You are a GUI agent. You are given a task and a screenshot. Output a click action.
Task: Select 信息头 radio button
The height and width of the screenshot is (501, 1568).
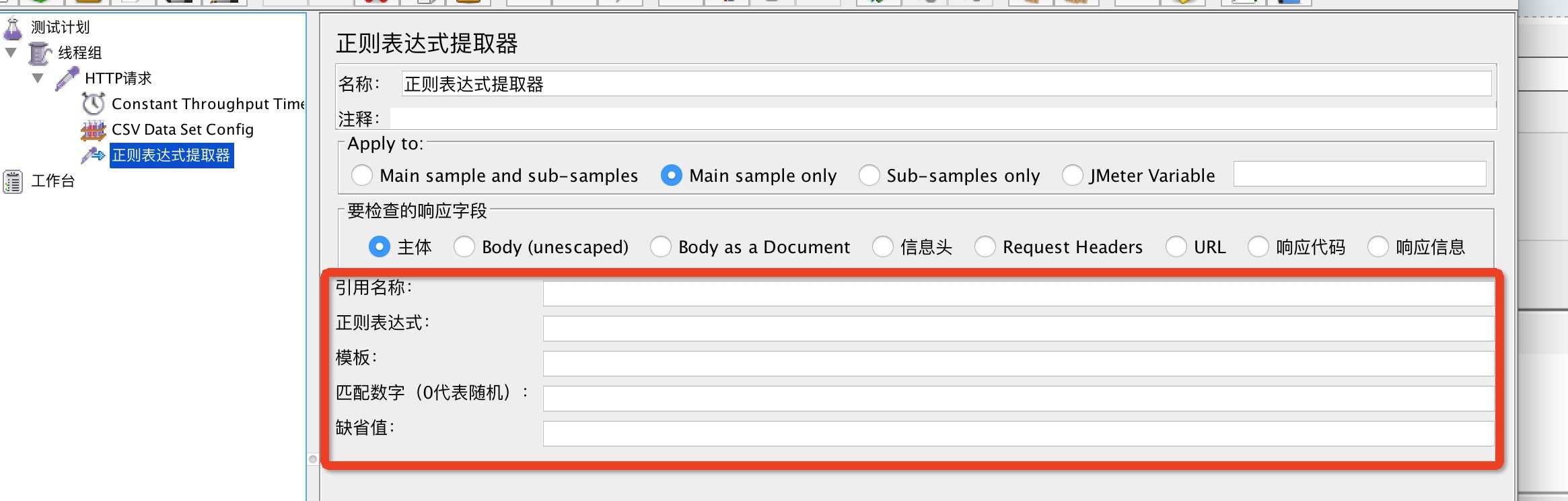point(883,247)
